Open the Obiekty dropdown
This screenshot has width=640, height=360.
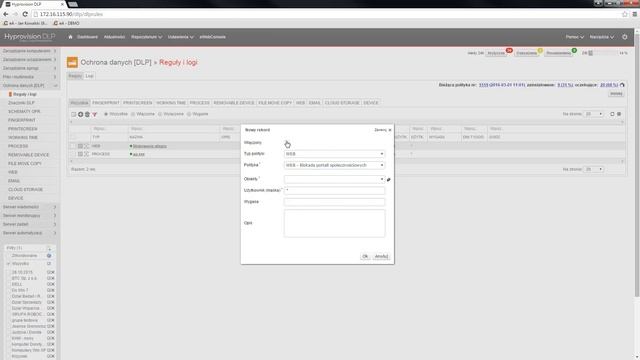click(334, 179)
